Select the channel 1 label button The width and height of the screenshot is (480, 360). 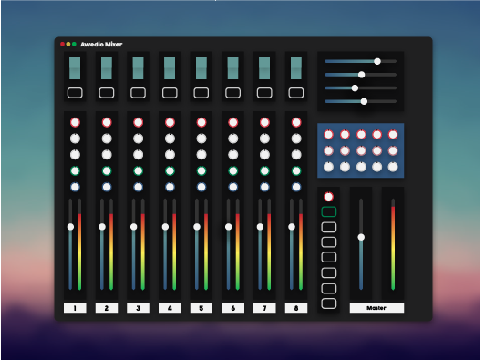coord(75,308)
